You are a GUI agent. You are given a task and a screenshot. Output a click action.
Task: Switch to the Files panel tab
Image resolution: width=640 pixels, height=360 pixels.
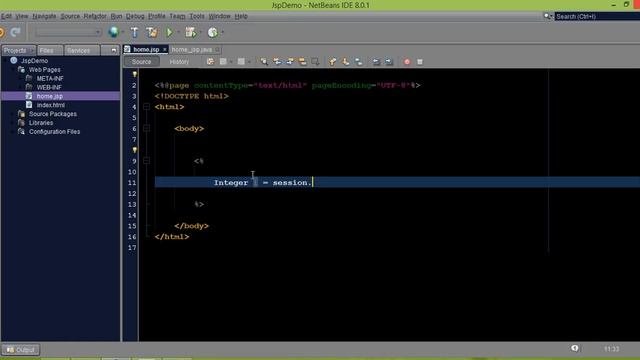[x=49, y=50]
